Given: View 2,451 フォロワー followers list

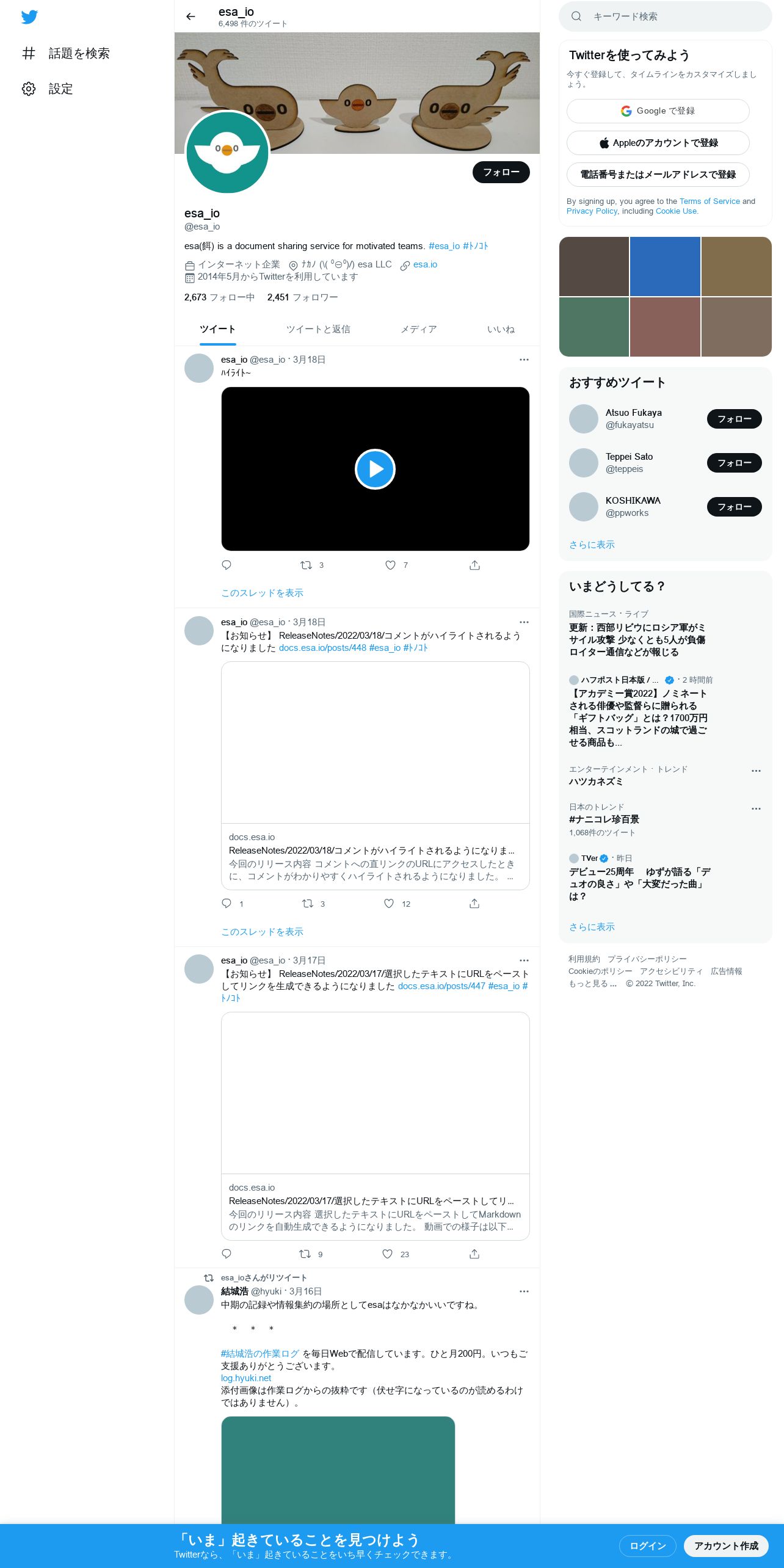Looking at the screenshot, I should point(302,297).
